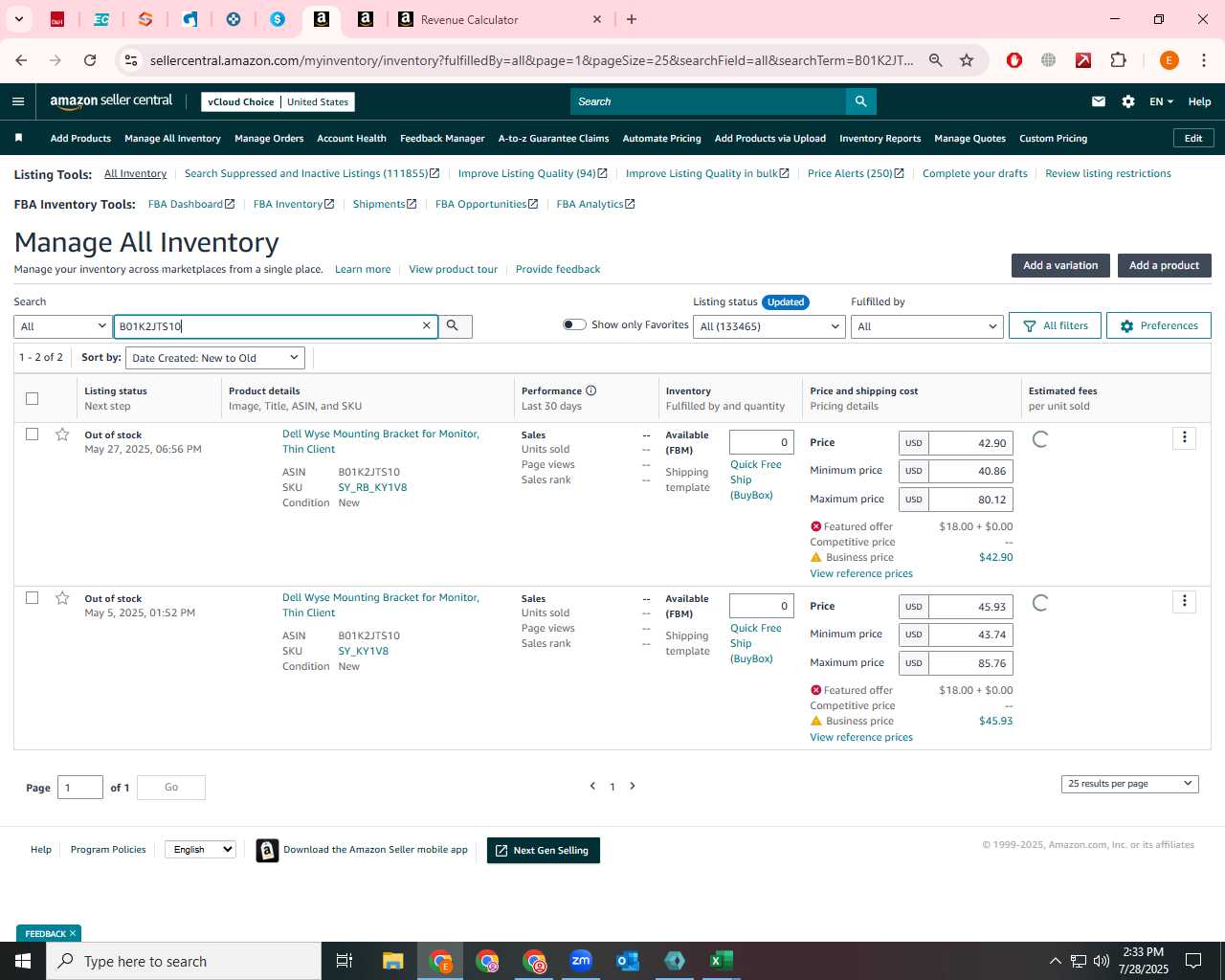Open File Explorer from taskbar
The width and height of the screenshot is (1225, 980).
(392, 961)
